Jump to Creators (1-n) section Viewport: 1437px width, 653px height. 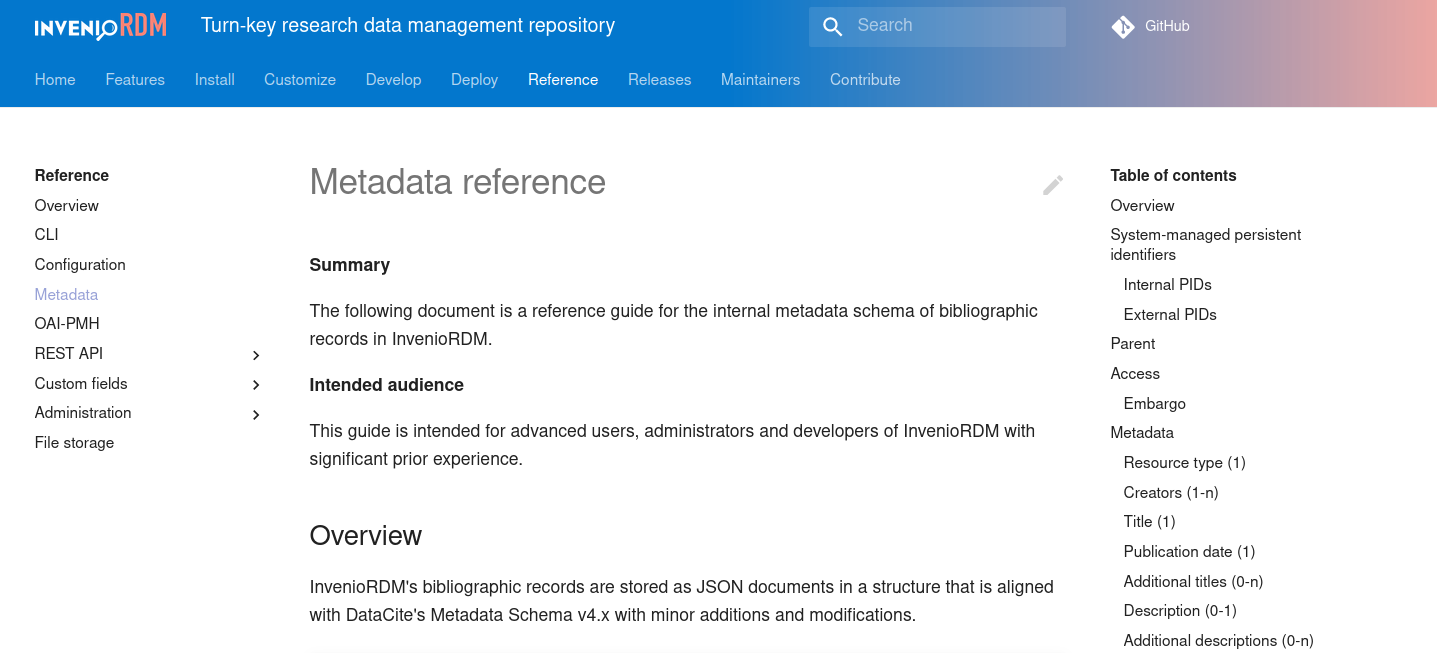1170,493
